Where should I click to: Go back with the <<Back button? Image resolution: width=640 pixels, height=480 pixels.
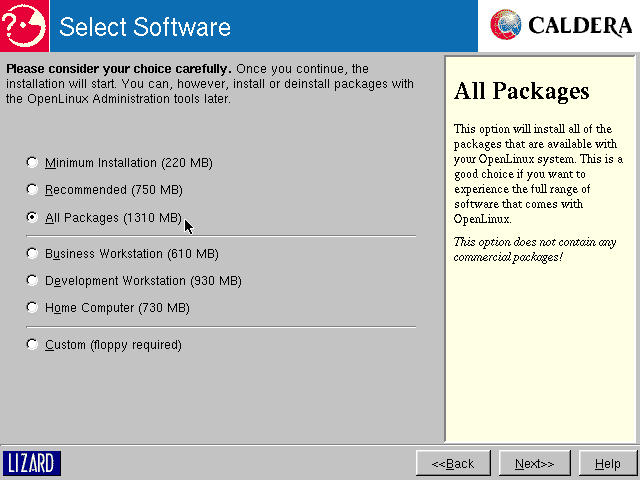[x=453, y=463]
